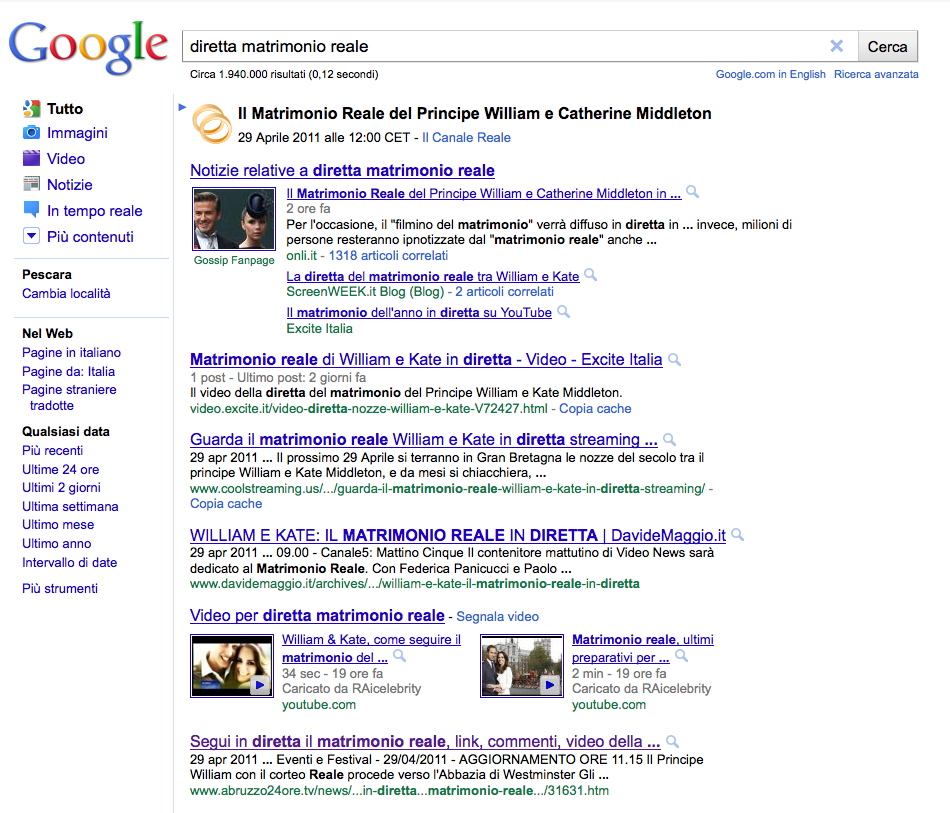
Task: Click the wedding rings icon beside royal wedding title
Action: (211, 124)
